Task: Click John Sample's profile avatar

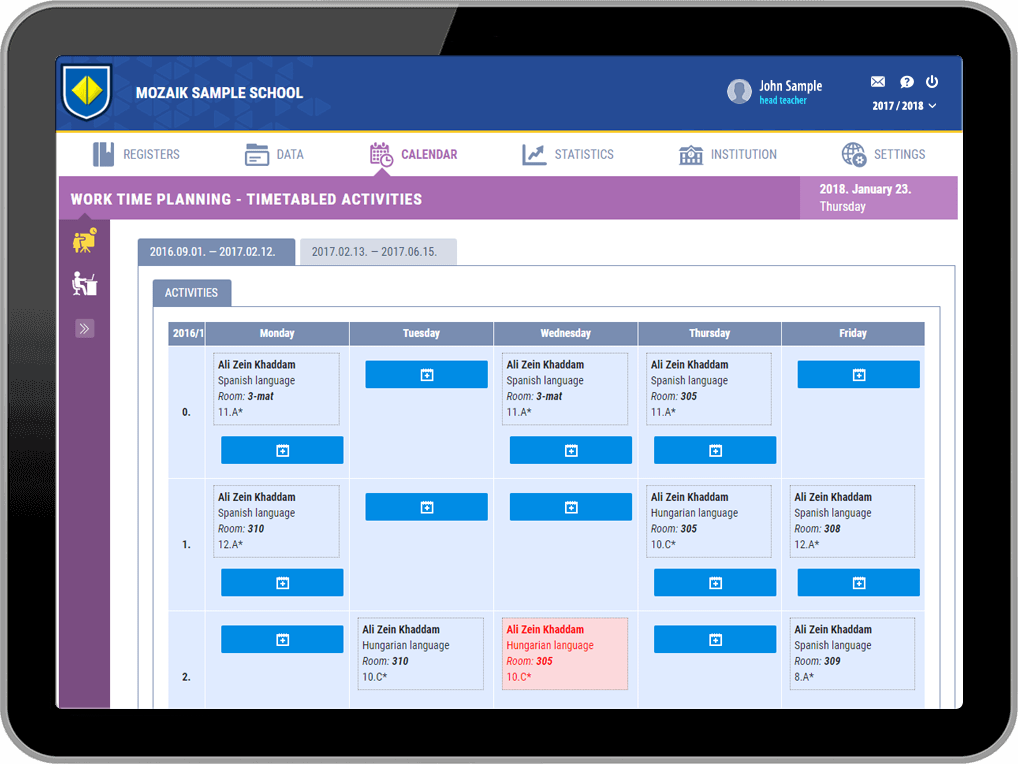Action: (739, 92)
